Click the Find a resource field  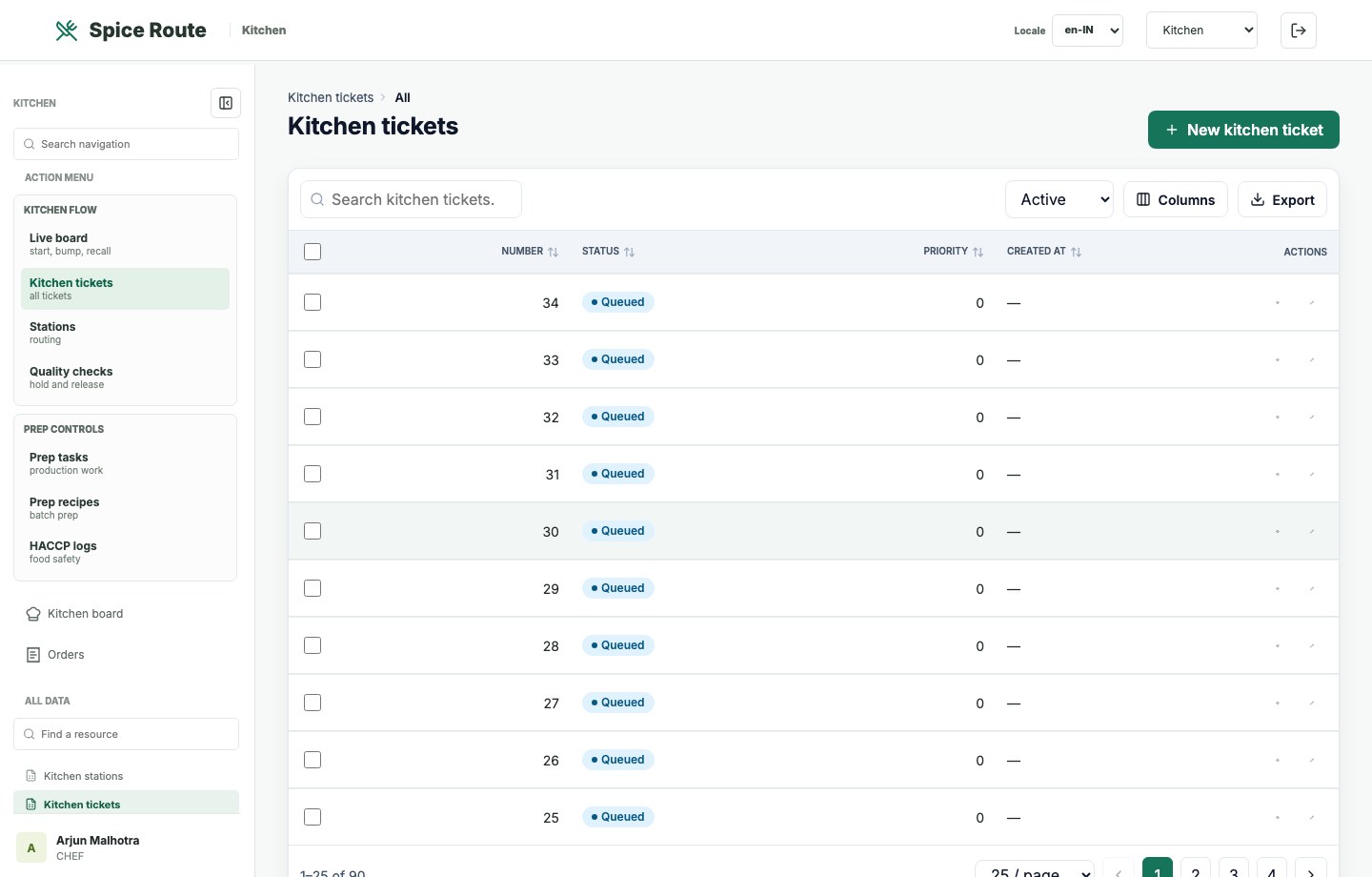(126, 734)
